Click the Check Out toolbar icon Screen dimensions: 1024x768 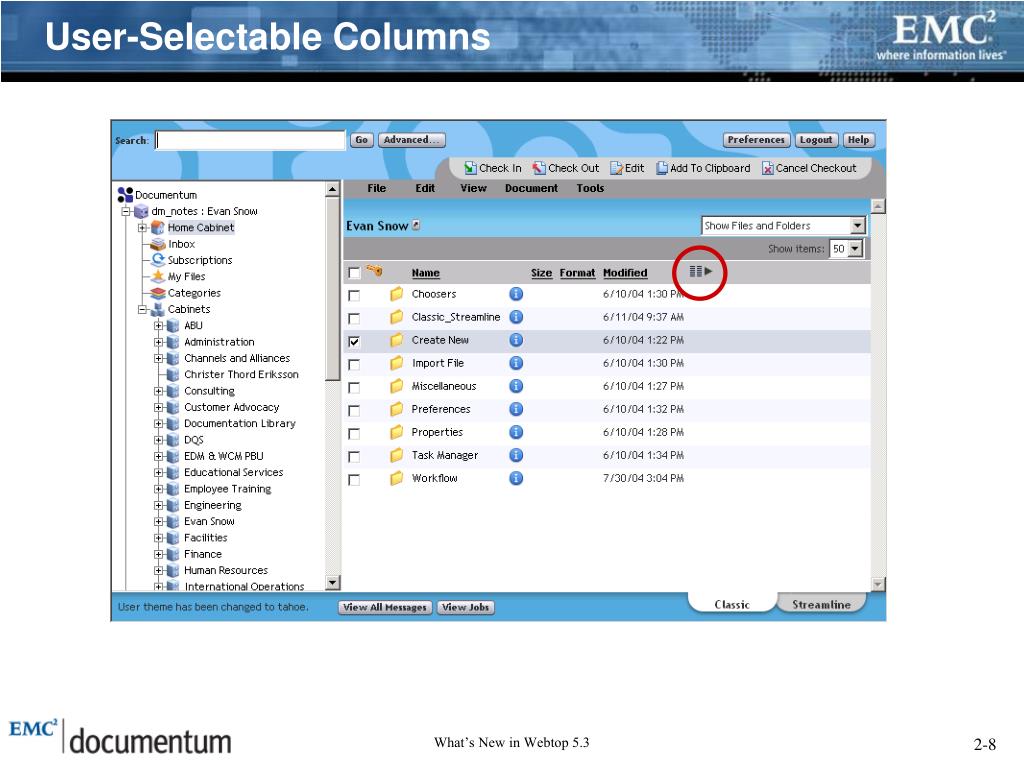pyautogui.click(x=539, y=168)
